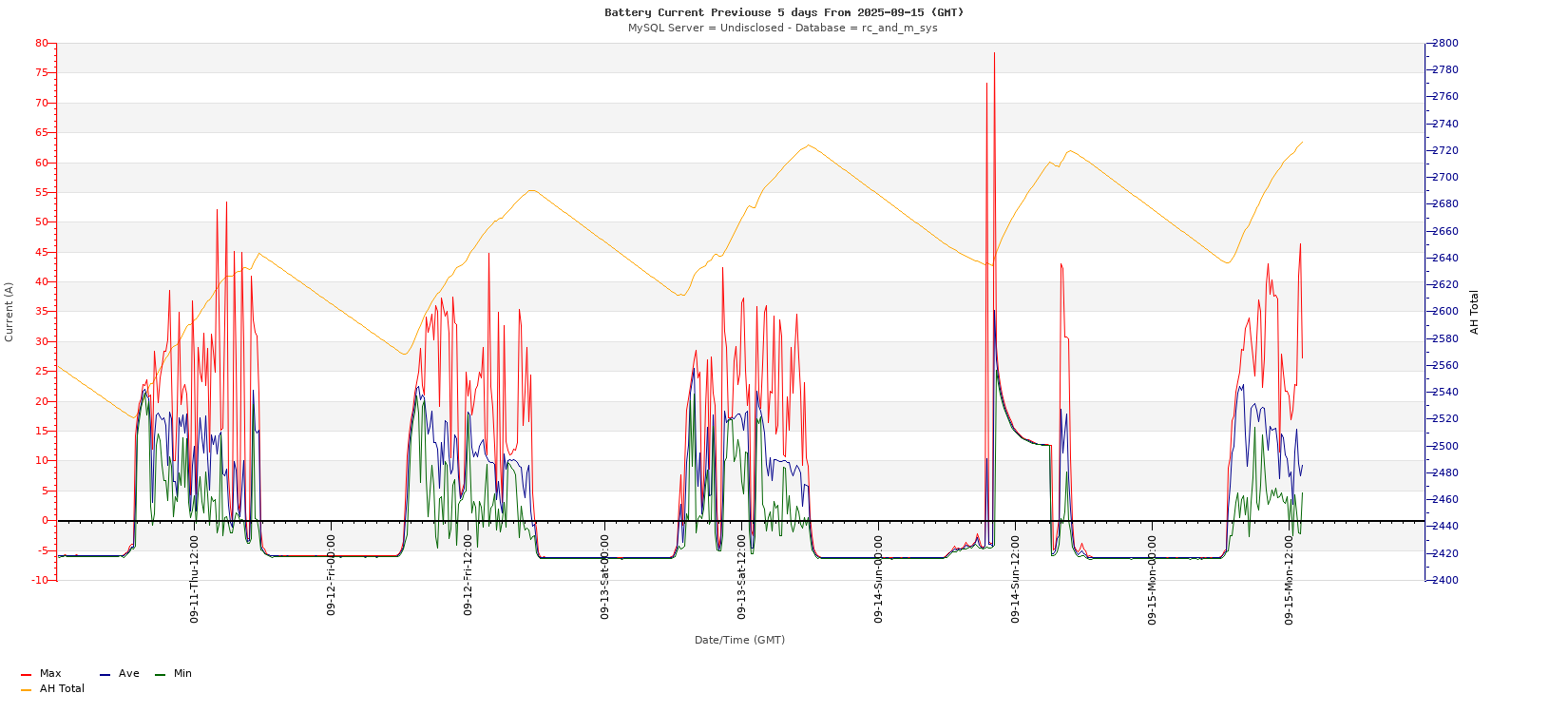Click the left axis value 35
Screen dimensions: 1568x713
point(41,311)
